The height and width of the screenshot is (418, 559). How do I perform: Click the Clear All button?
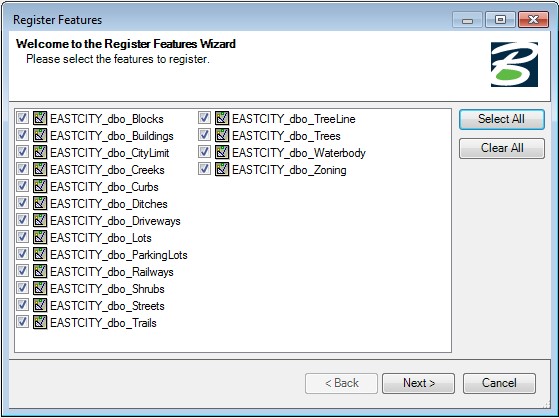(502, 148)
